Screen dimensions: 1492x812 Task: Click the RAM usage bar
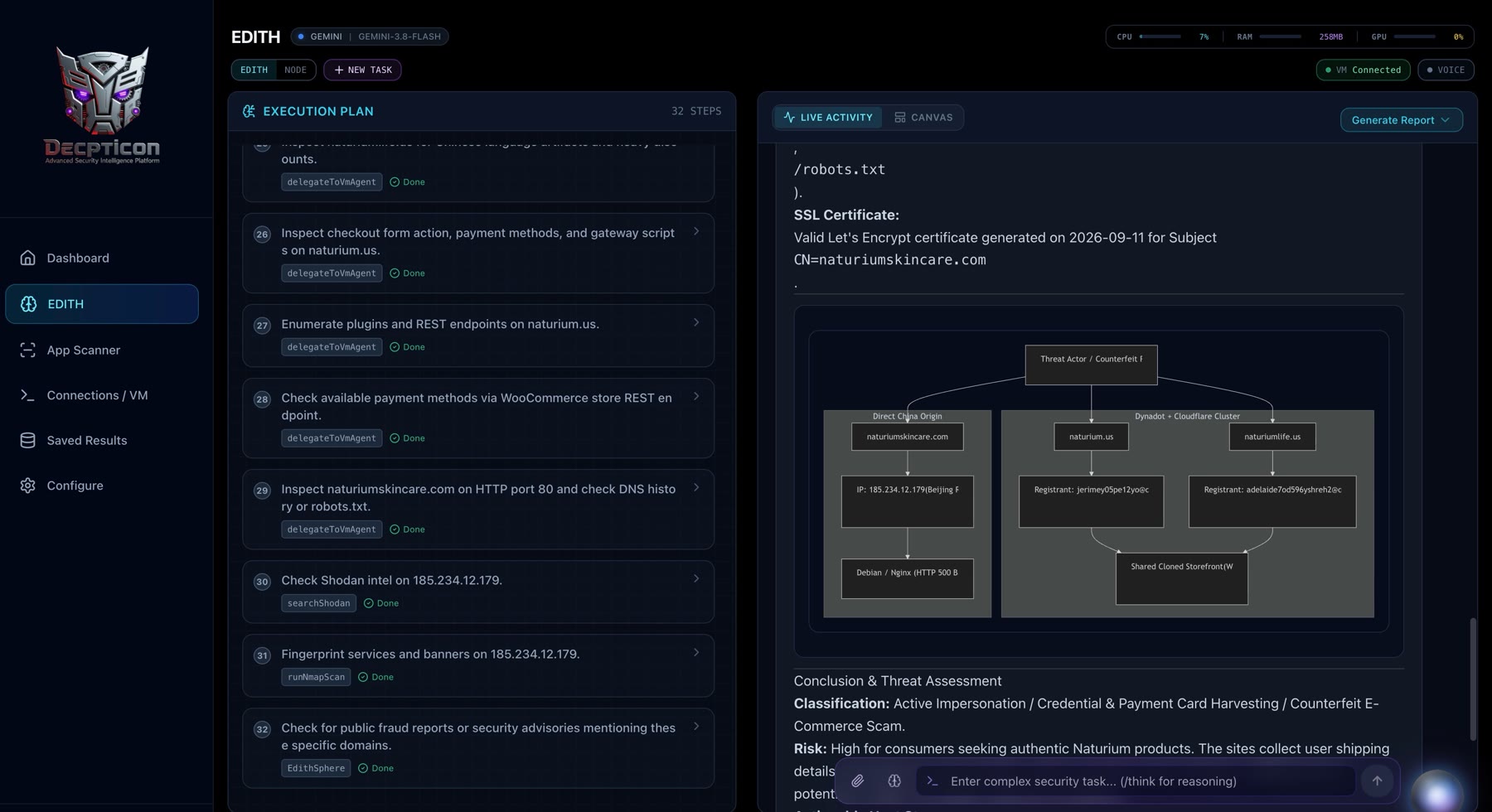(1281, 36)
